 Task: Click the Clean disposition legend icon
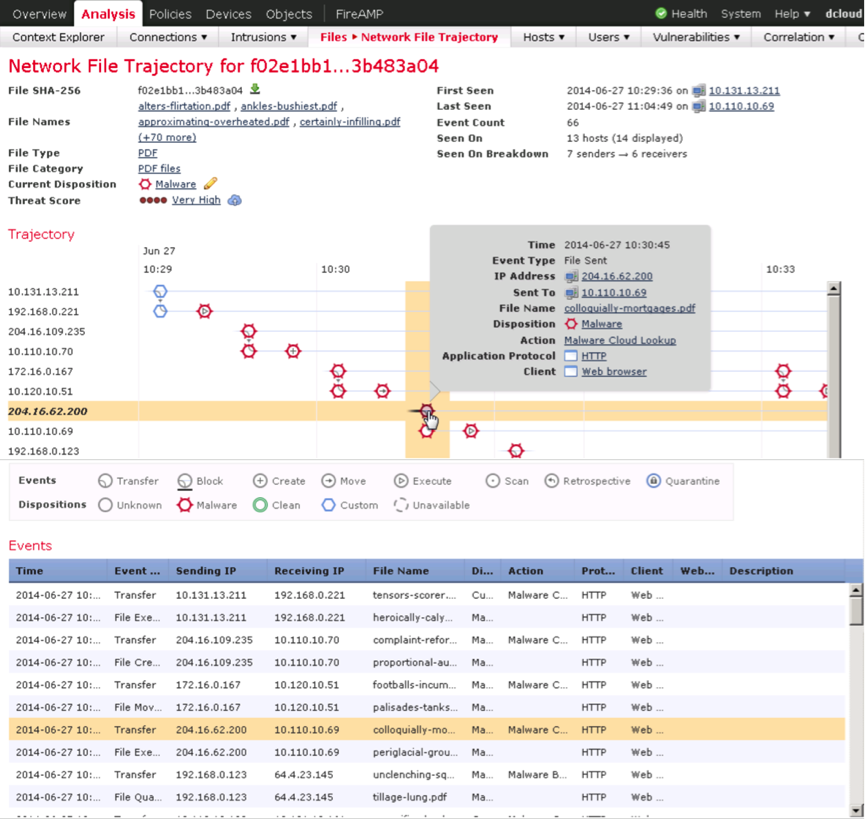click(x=260, y=505)
